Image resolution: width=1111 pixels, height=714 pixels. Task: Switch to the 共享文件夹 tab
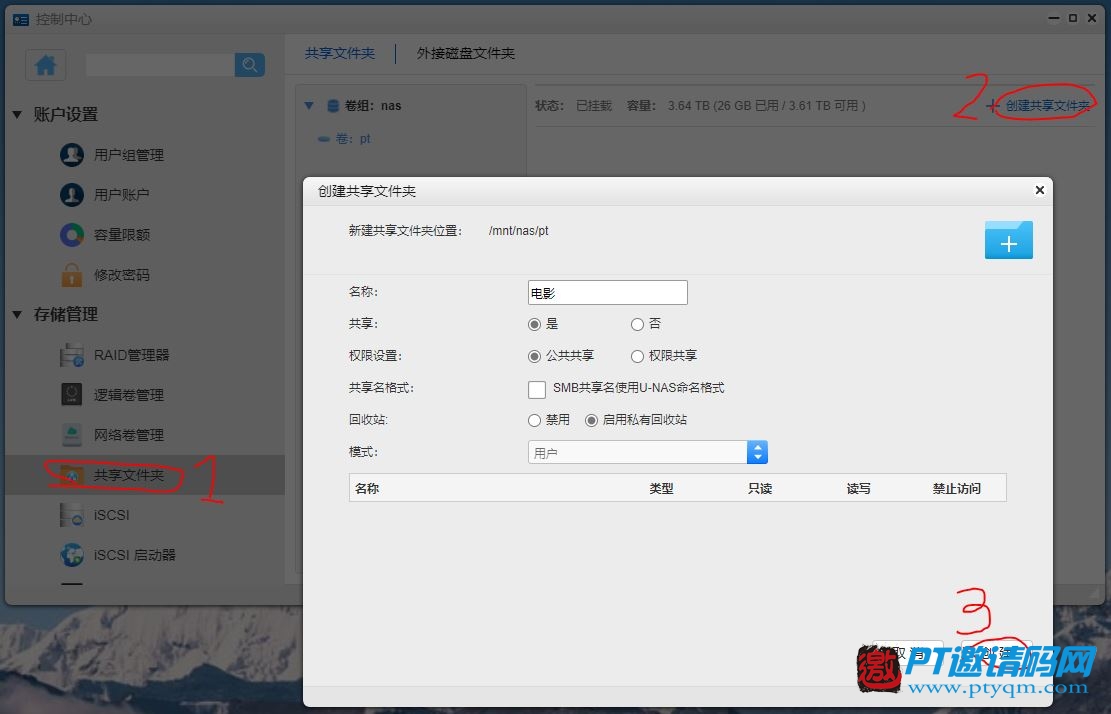tap(339, 53)
